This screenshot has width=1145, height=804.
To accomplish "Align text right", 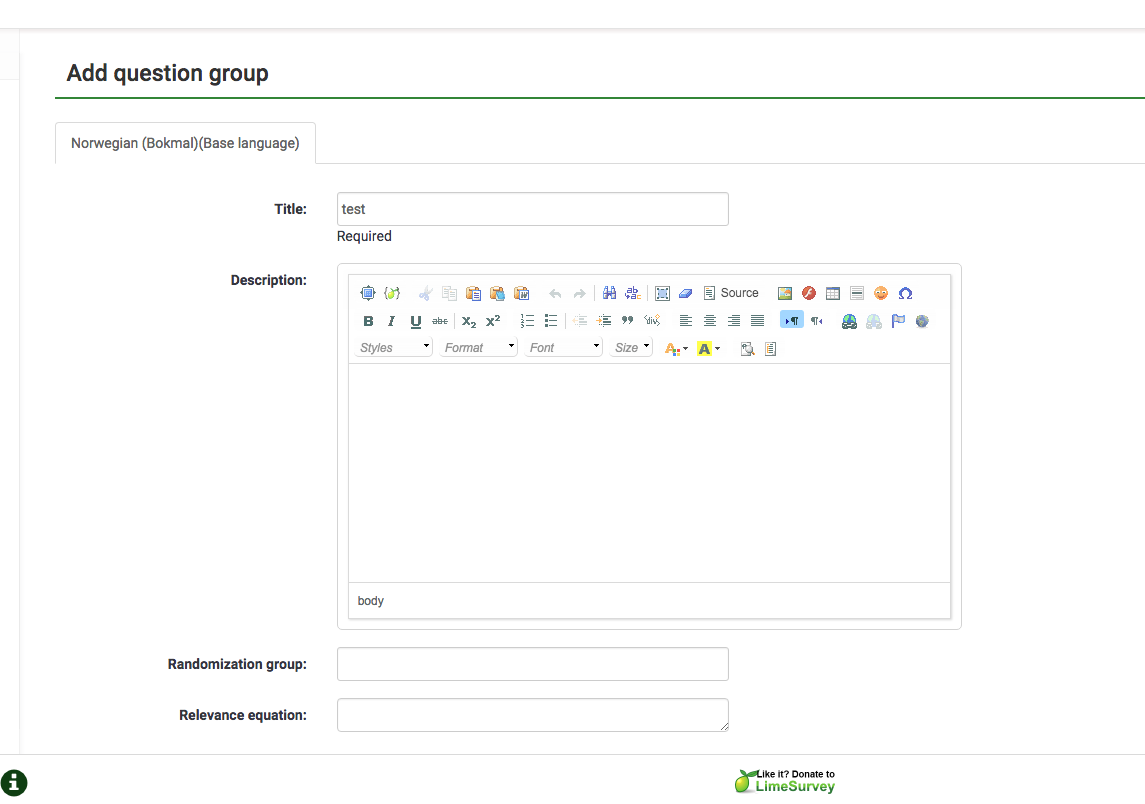I will coord(734,321).
